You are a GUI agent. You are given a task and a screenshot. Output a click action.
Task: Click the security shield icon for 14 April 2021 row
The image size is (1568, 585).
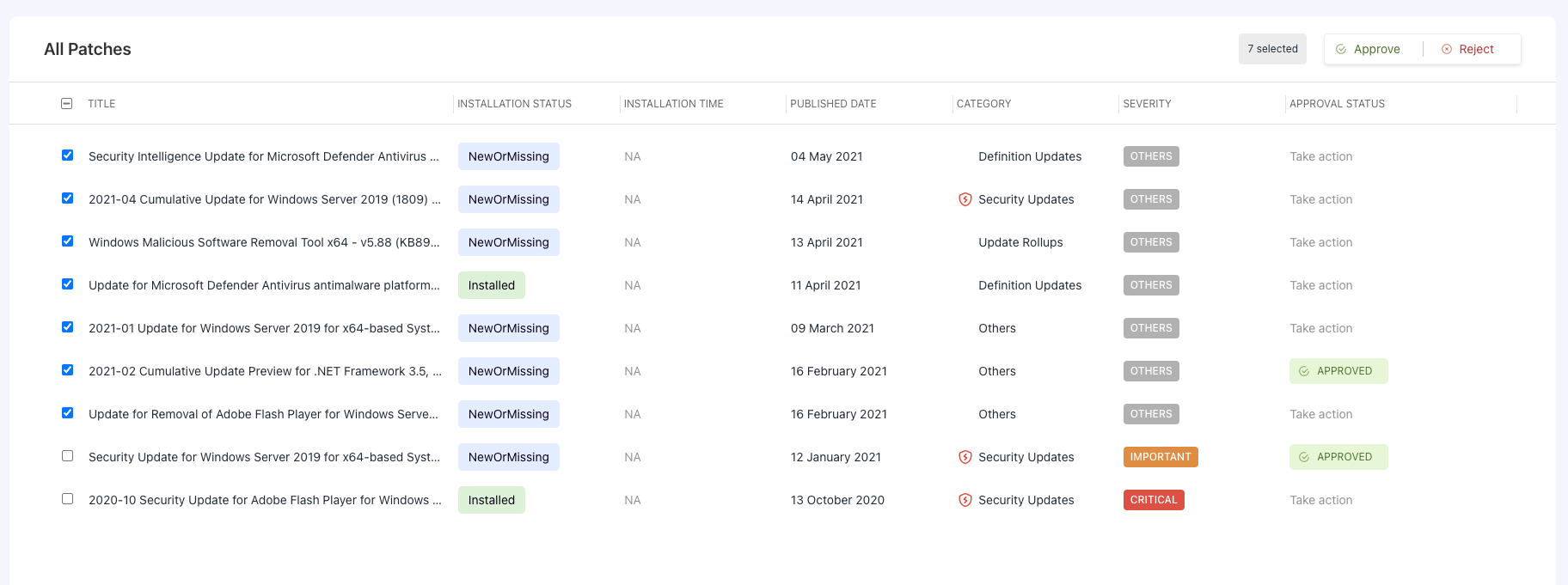(x=965, y=199)
